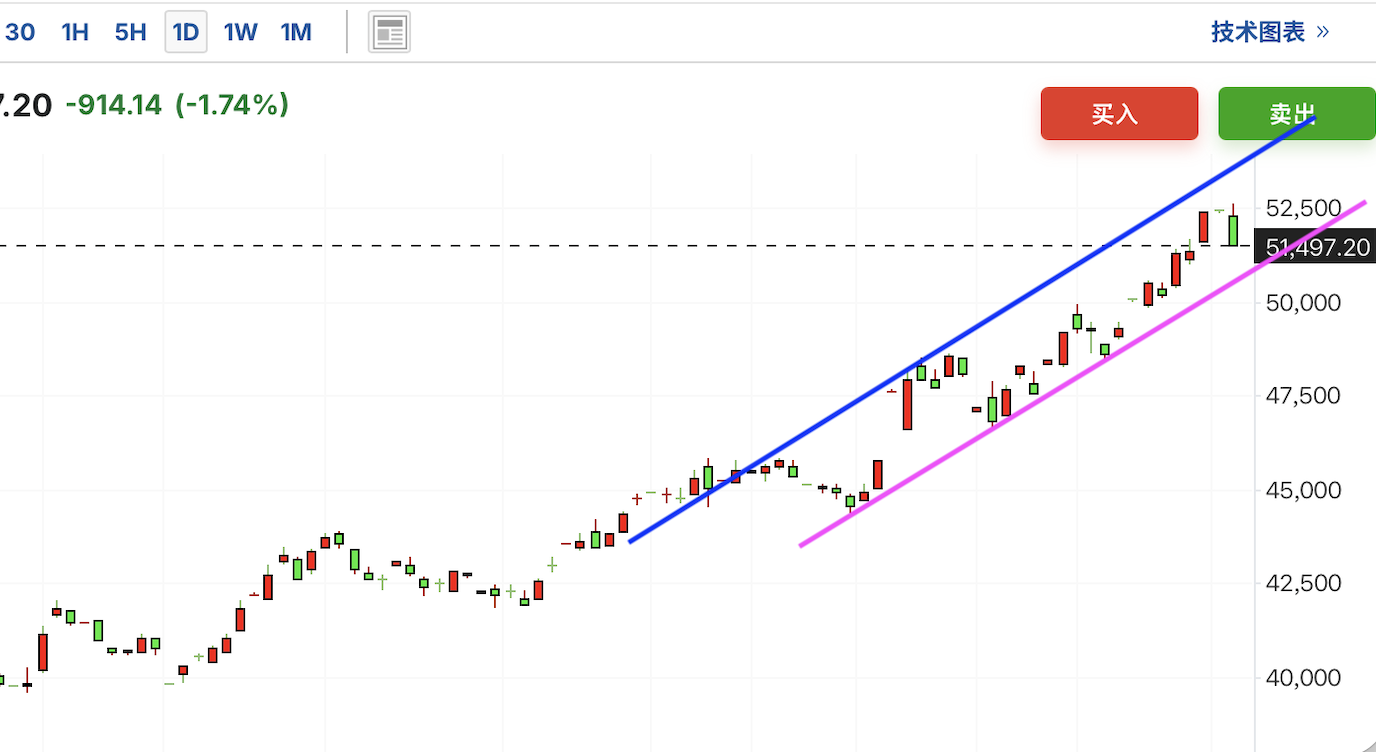Screen dimensions: 1376x752
Task: Click the -914.14 price change value
Action: 114,104
